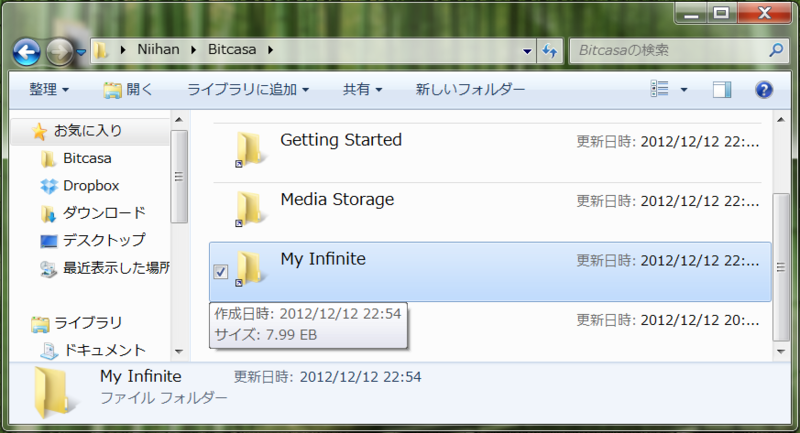Click the file list scrollbar thumb
The width and height of the screenshot is (800, 433).
[781, 267]
